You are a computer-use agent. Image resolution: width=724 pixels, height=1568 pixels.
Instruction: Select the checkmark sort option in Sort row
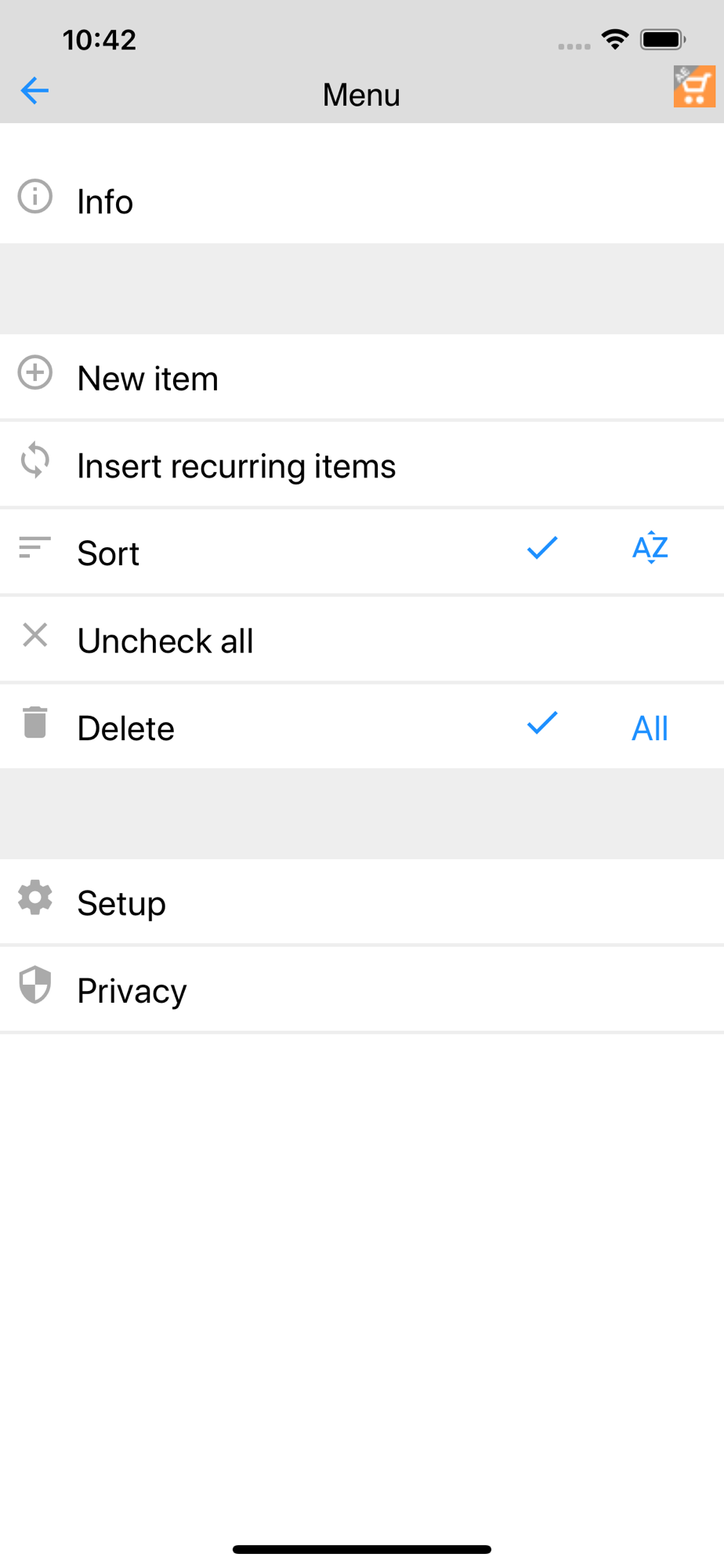point(542,547)
